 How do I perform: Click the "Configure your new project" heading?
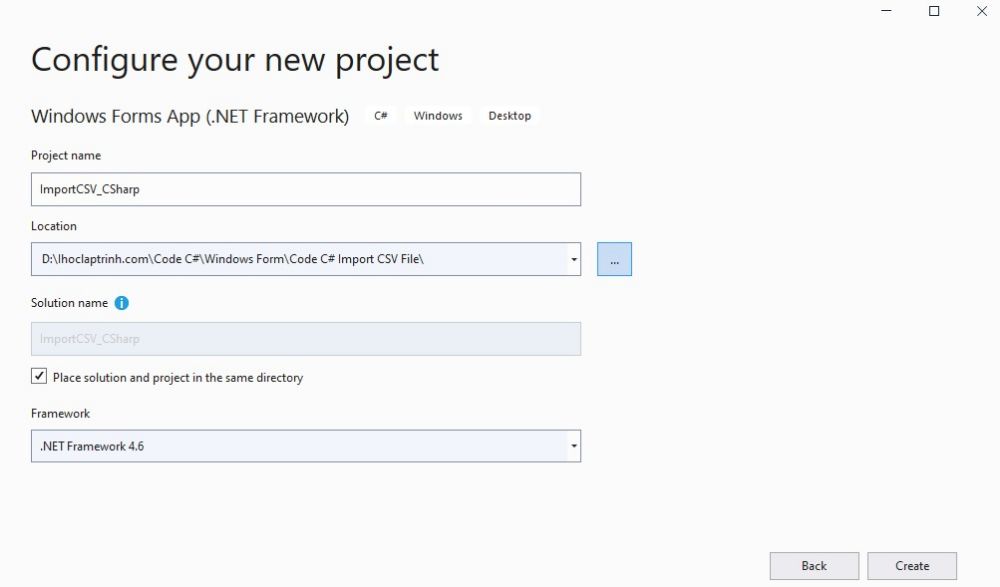(x=235, y=60)
